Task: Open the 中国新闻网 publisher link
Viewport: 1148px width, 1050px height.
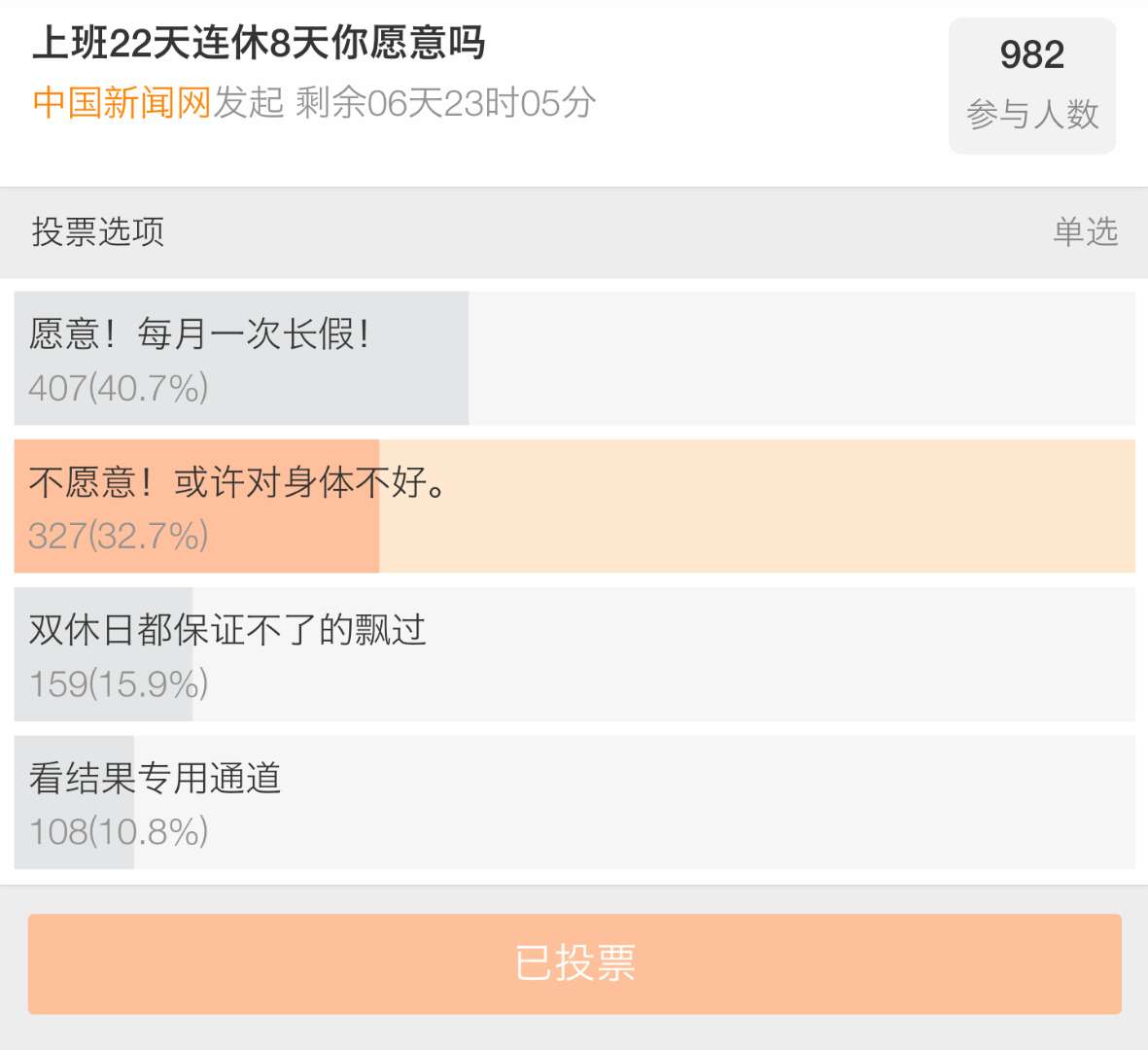Action: click(x=122, y=102)
